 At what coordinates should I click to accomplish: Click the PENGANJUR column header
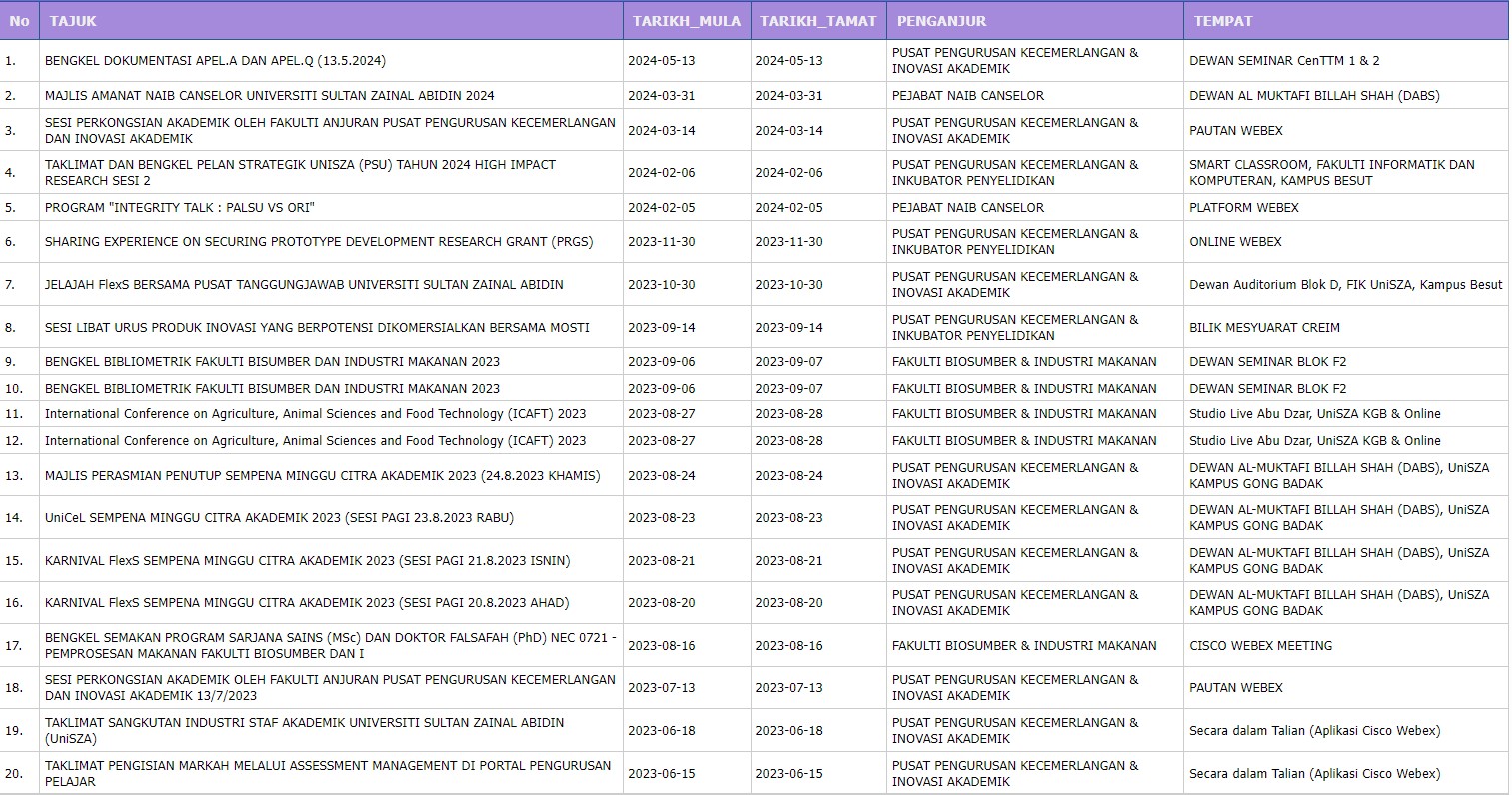coord(941,21)
